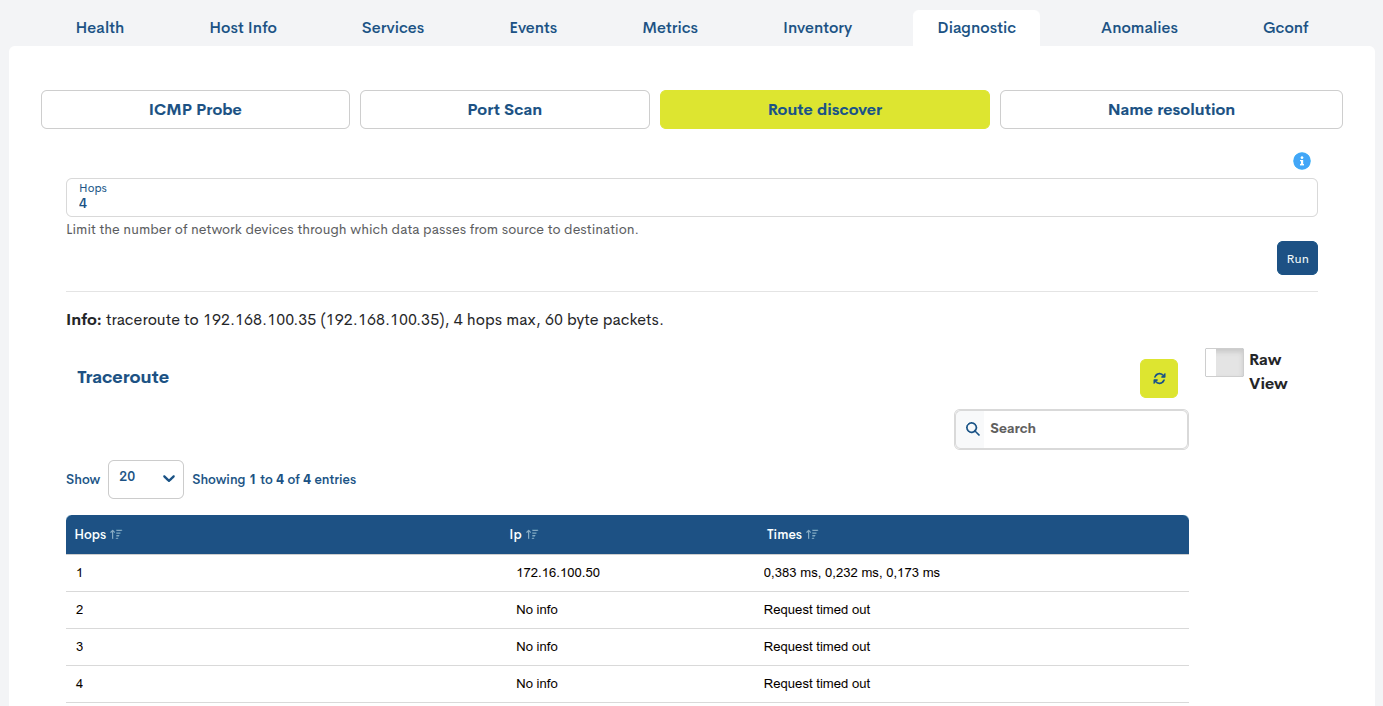
Task: Open the Anomalies tab
Action: click(1139, 28)
